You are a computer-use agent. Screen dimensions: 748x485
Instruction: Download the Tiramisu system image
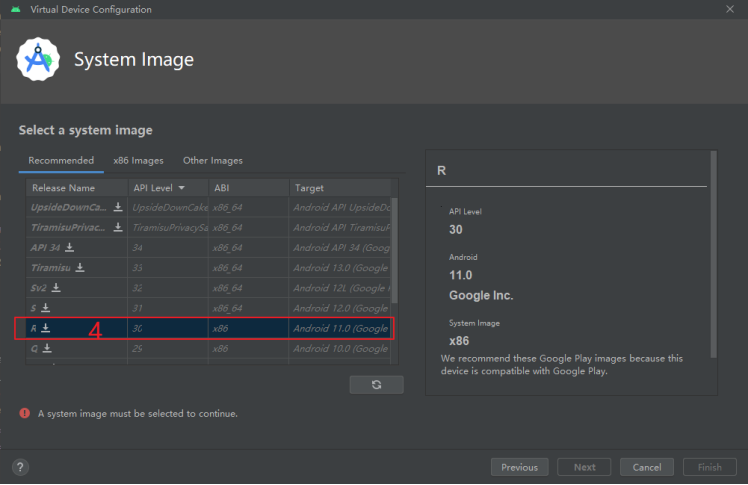(x=80, y=267)
